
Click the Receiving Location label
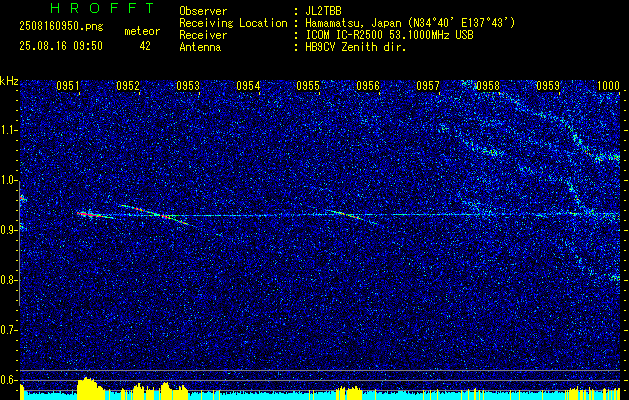coord(233,23)
